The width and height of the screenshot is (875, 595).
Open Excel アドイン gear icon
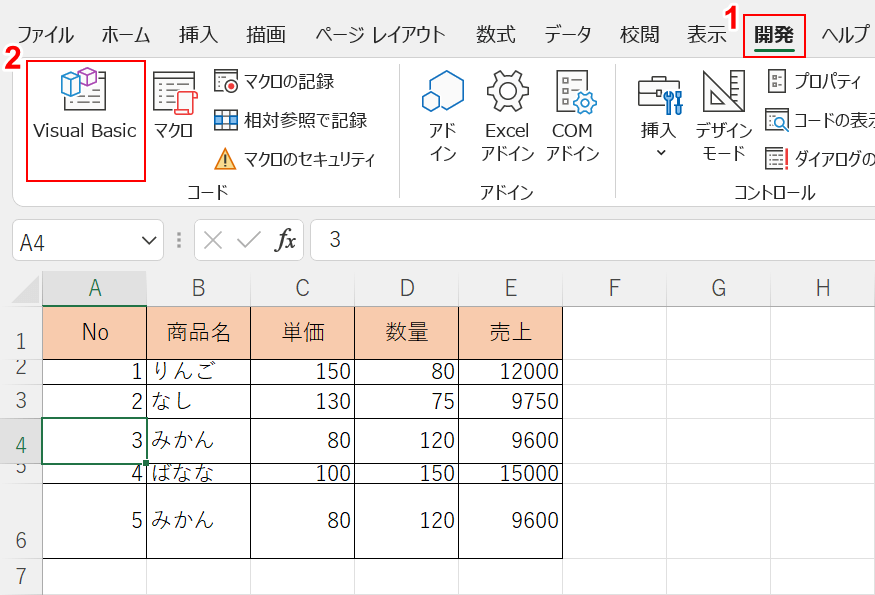coord(507,115)
